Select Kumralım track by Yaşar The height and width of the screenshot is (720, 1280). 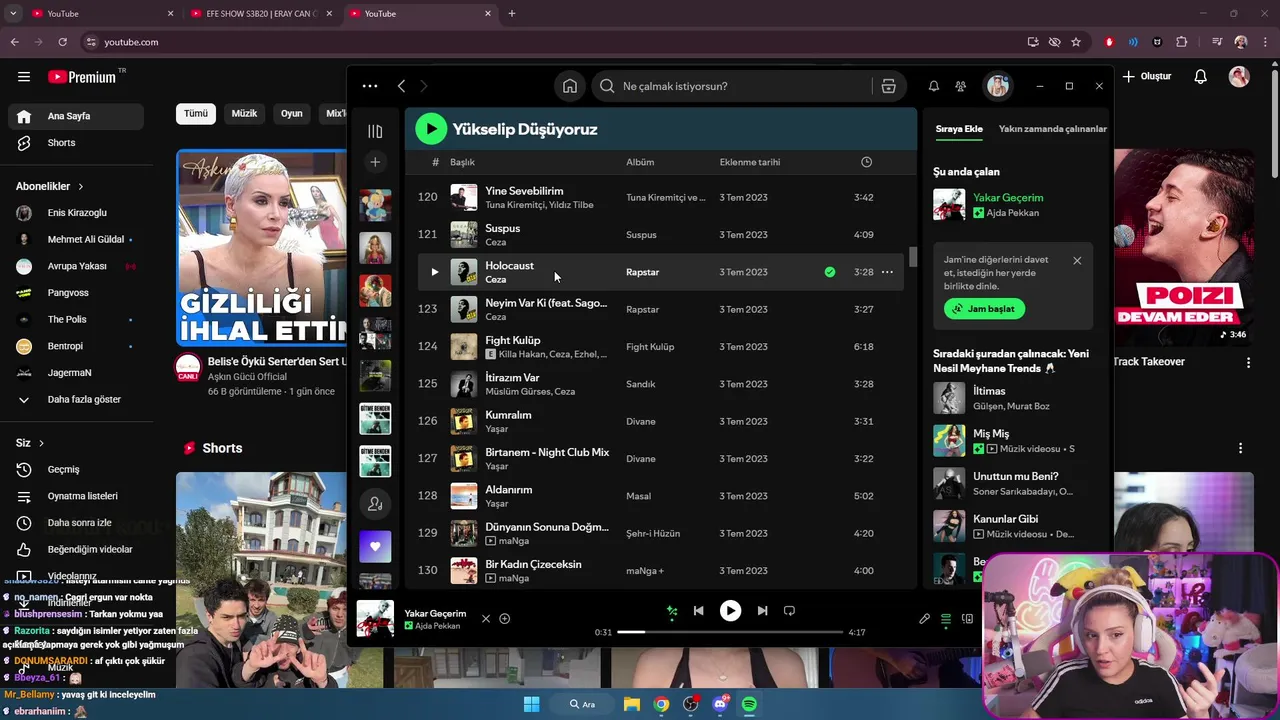click(660, 421)
